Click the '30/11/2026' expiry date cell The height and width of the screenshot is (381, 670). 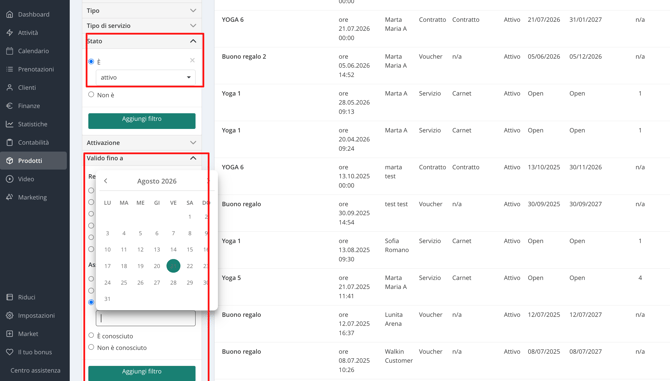585,167
